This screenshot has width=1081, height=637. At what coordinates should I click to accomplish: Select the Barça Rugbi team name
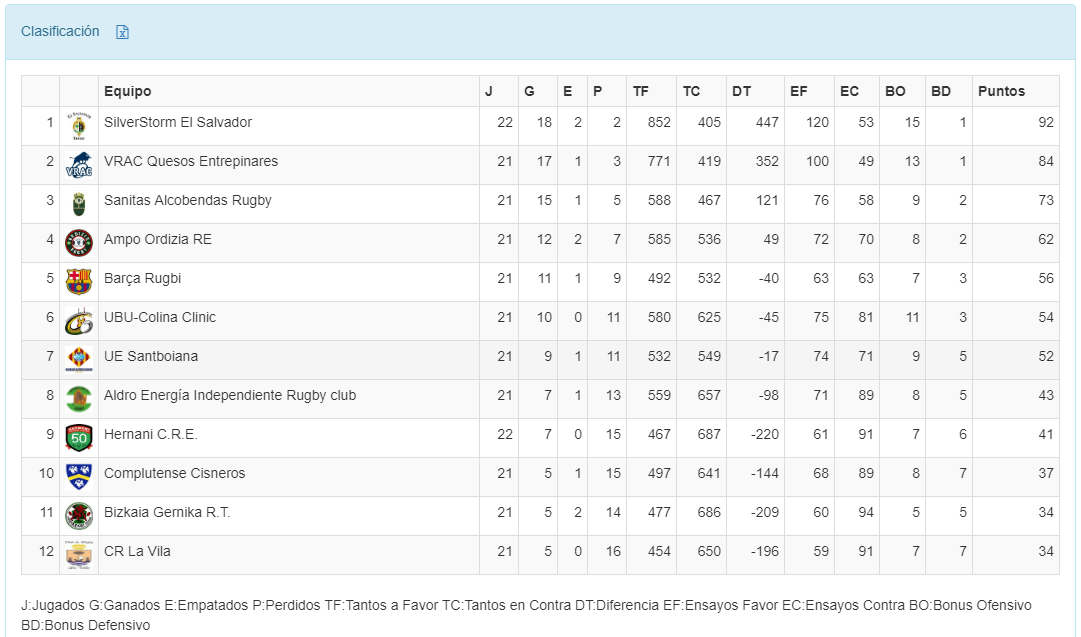click(142, 278)
